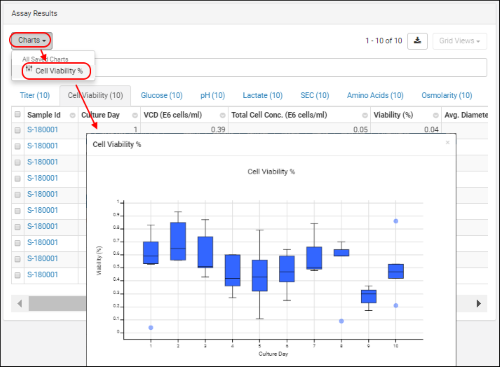The width and height of the screenshot is (500, 367).
Task: Switch to the Lactate (10) tab
Action: pyautogui.click(x=263, y=95)
